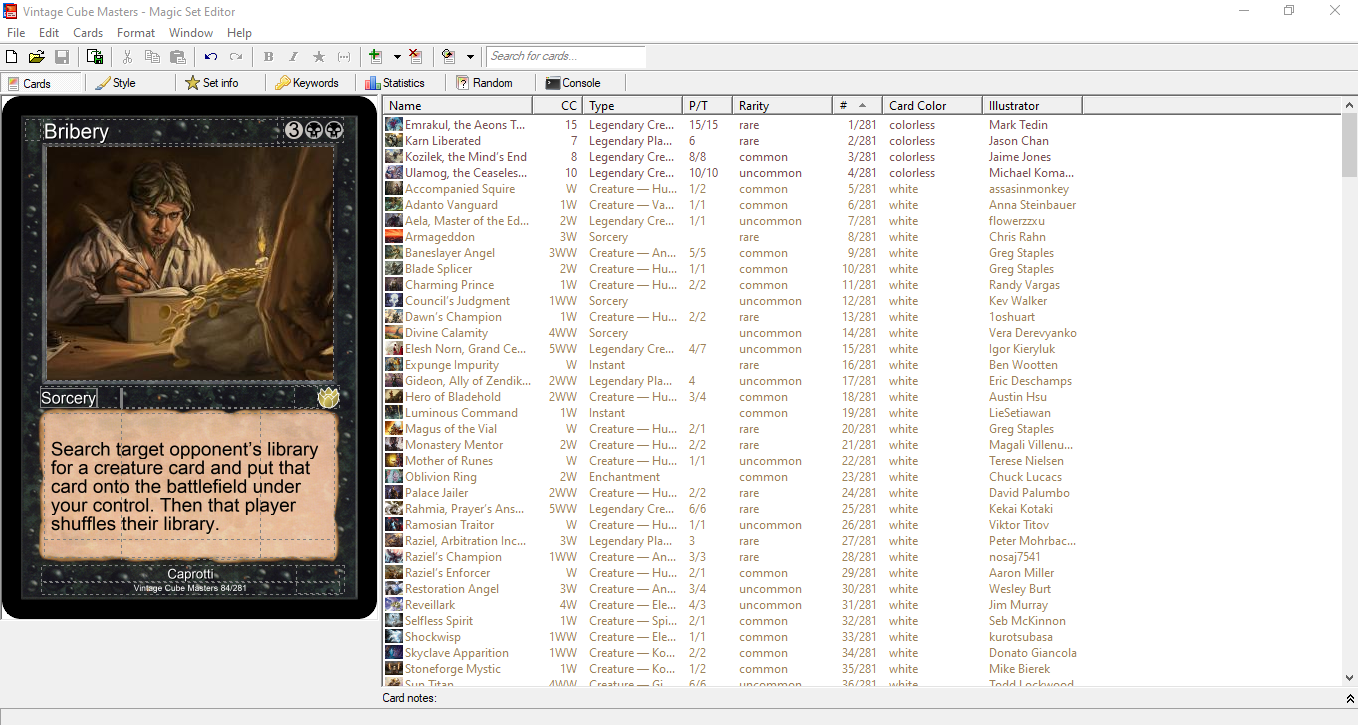Screen dimensions: 1358x725
Task: Sort list by Type column header
Action: 633,105
